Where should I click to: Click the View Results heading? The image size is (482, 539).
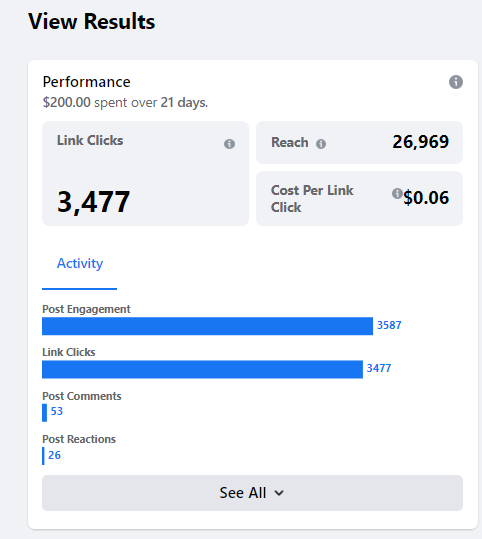click(x=91, y=22)
